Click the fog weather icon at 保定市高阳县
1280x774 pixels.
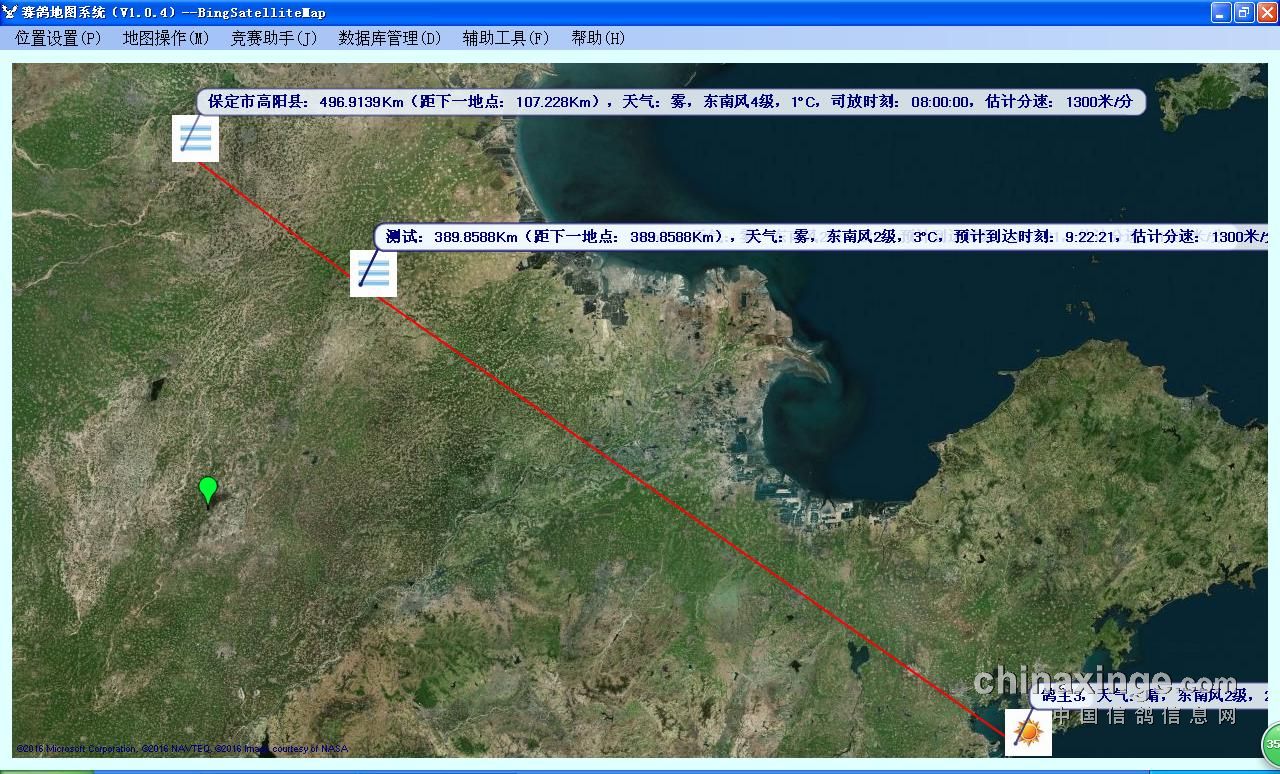click(x=195, y=138)
